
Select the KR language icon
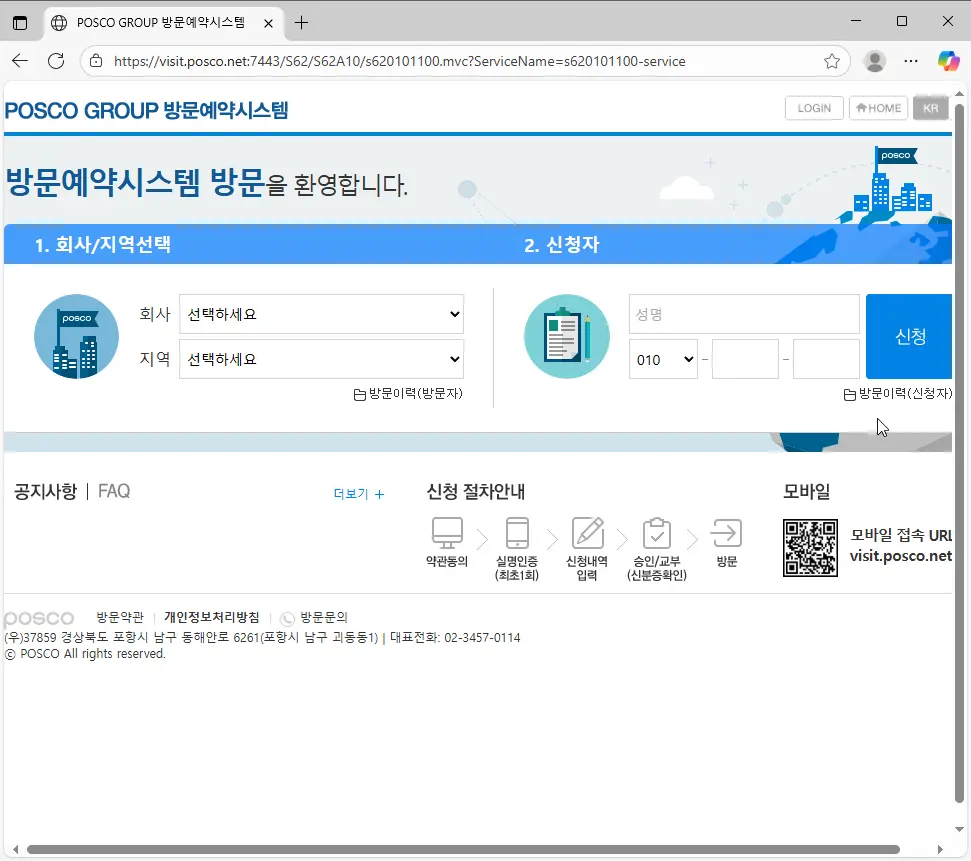[931, 107]
